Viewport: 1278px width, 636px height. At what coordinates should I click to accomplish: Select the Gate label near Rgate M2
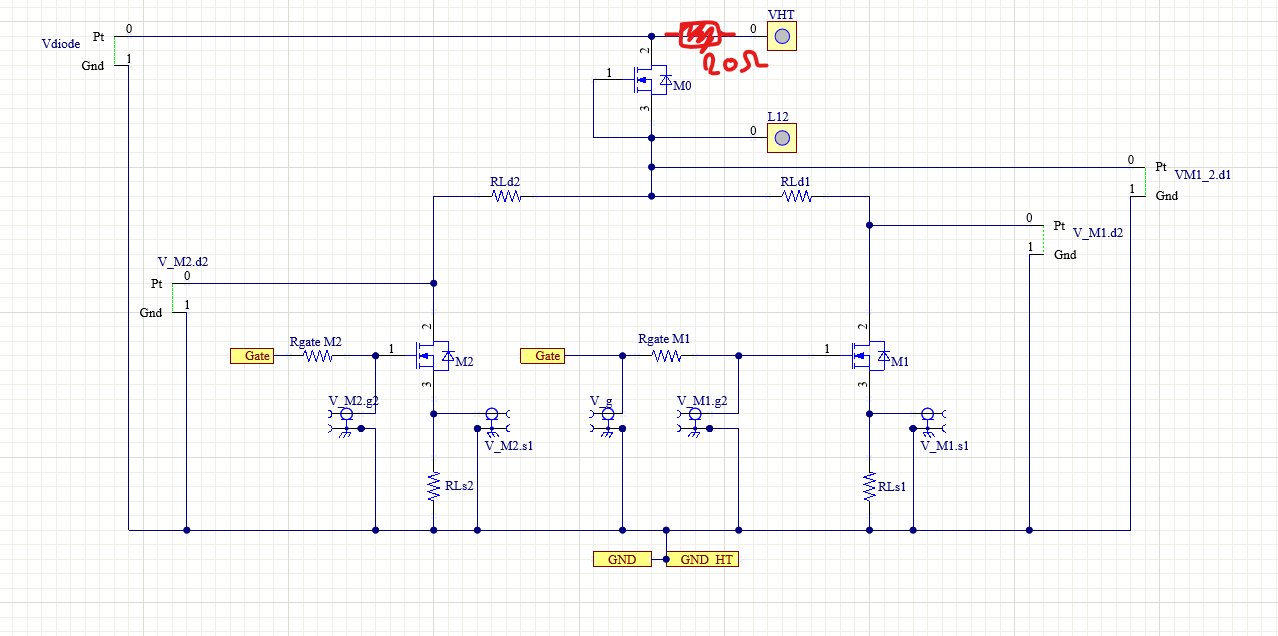(251, 356)
